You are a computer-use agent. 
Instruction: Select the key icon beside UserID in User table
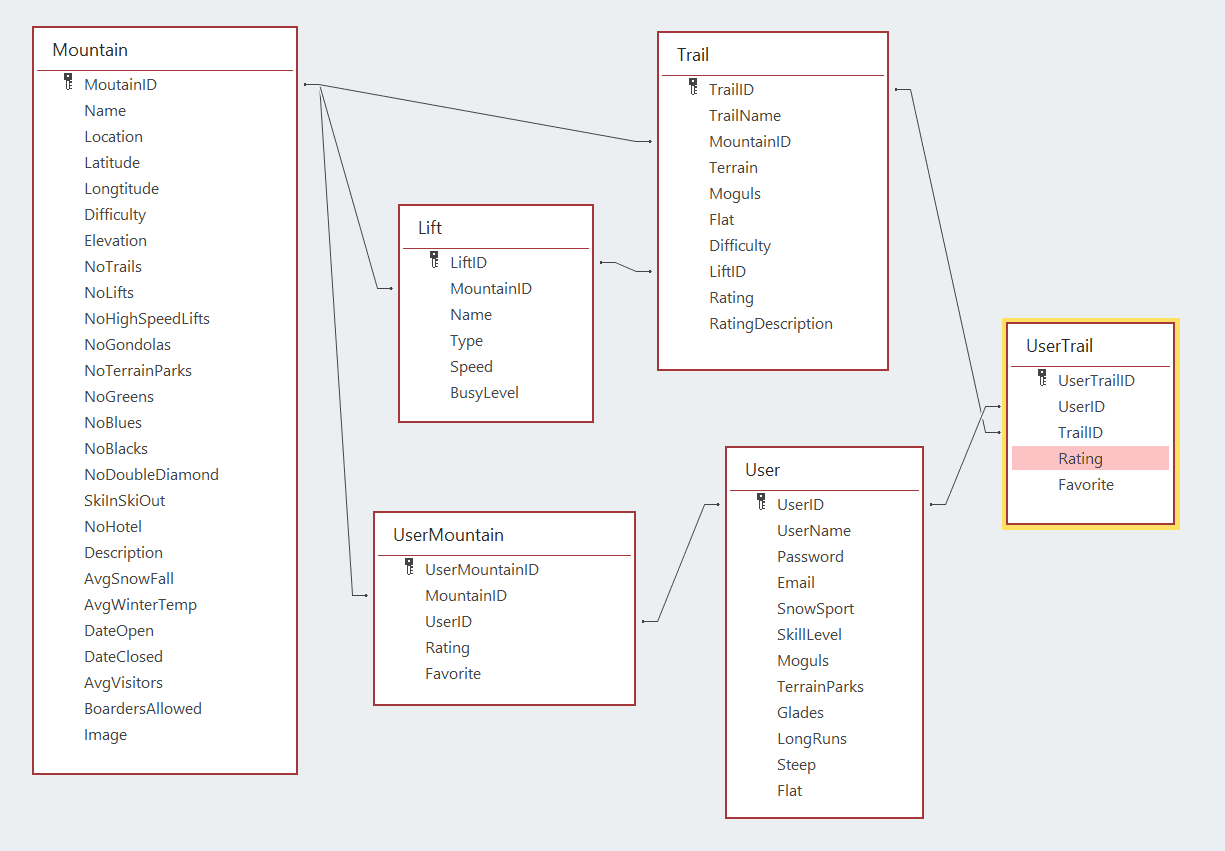(x=761, y=503)
